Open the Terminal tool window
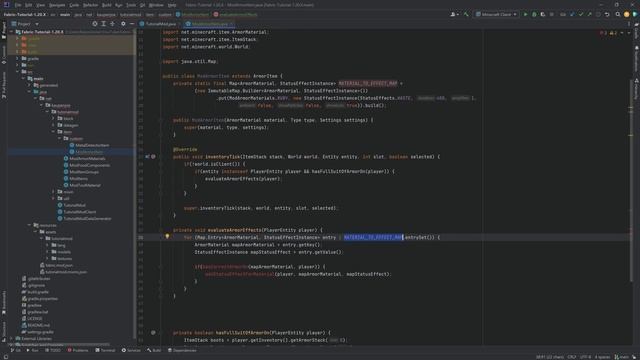This screenshot has width=640, height=360. click(x=105, y=350)
